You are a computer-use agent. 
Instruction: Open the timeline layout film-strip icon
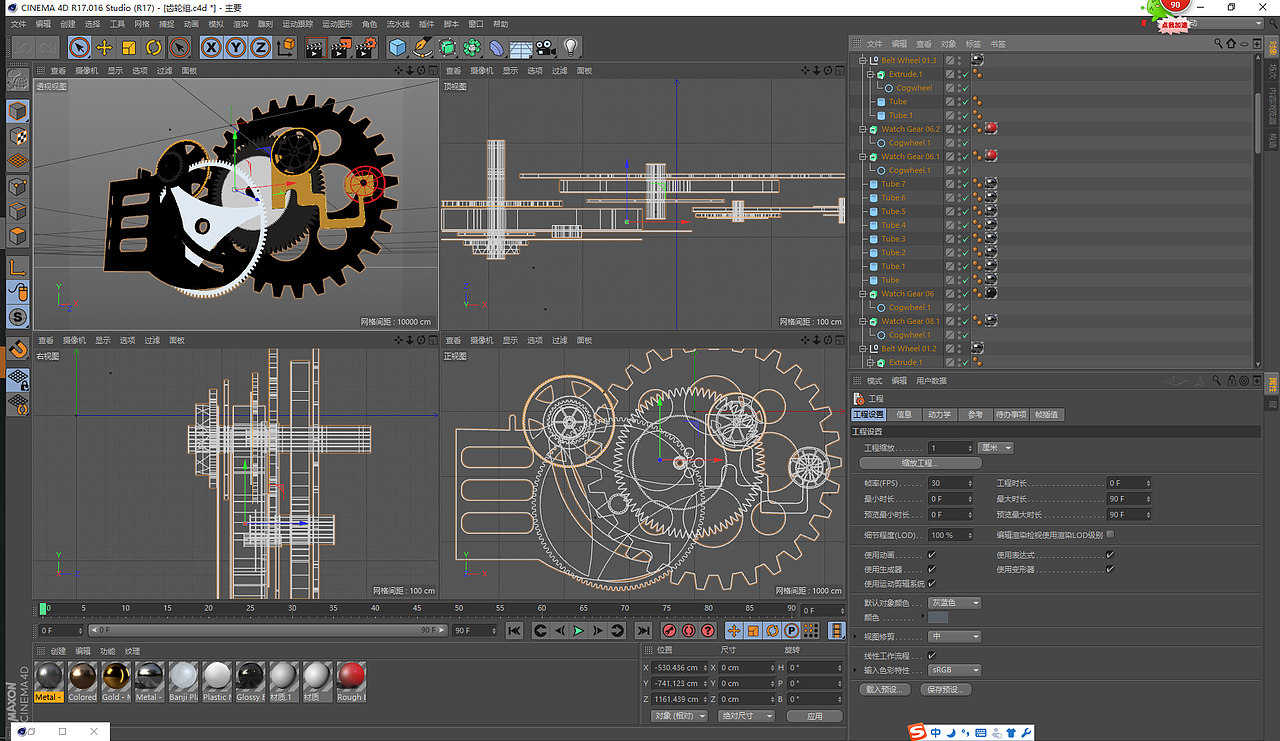pos(837,631)
